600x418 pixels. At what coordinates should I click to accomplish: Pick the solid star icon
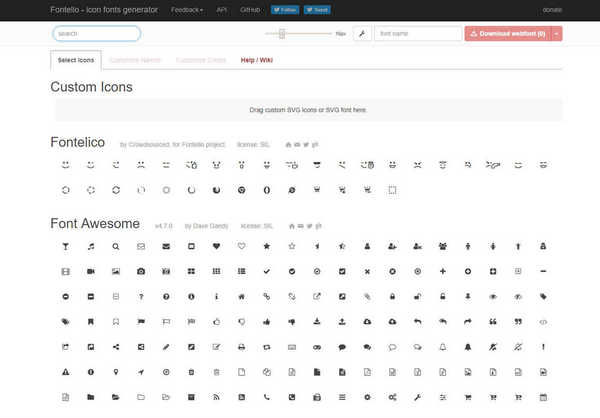click(267, 246)
